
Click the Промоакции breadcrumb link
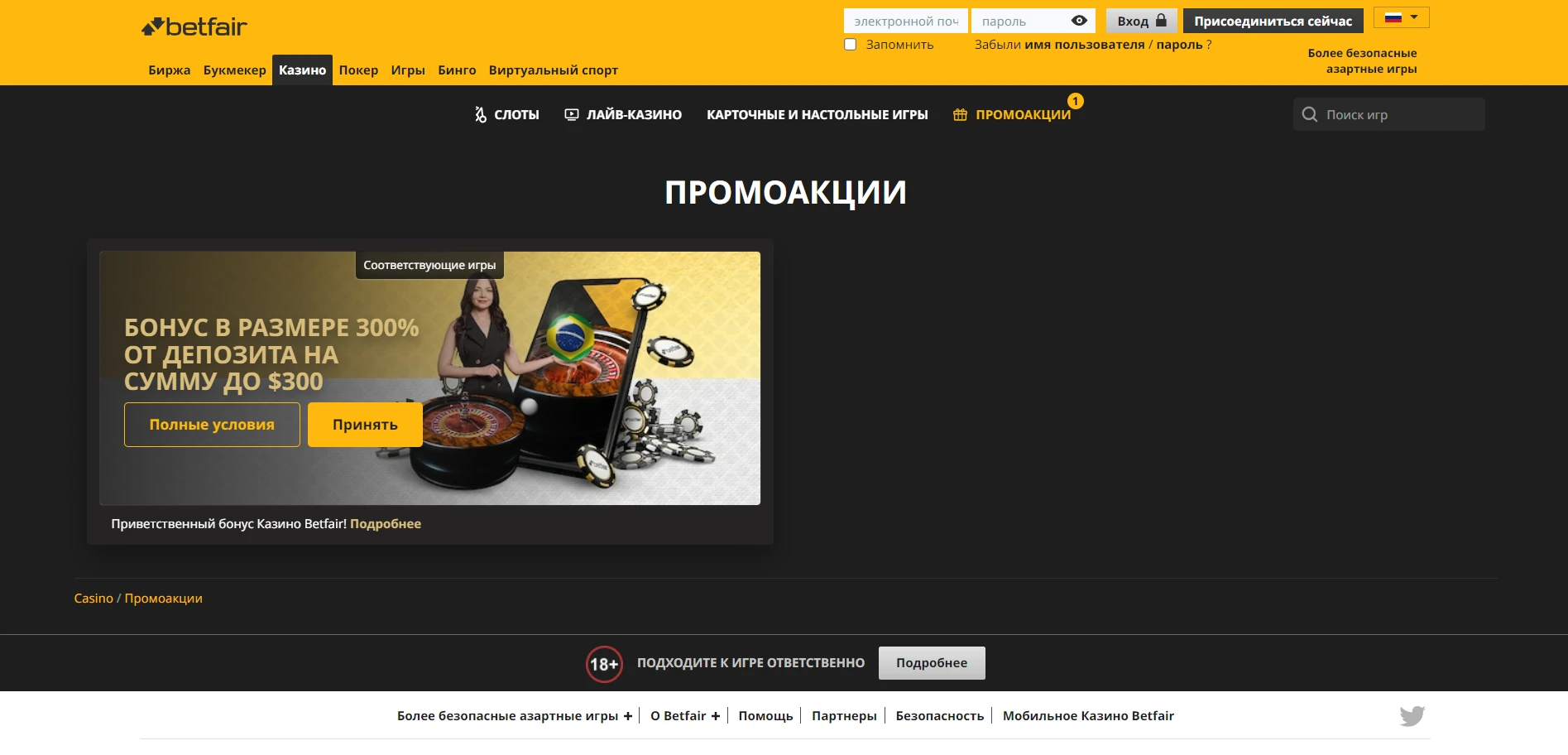(163, 599)
